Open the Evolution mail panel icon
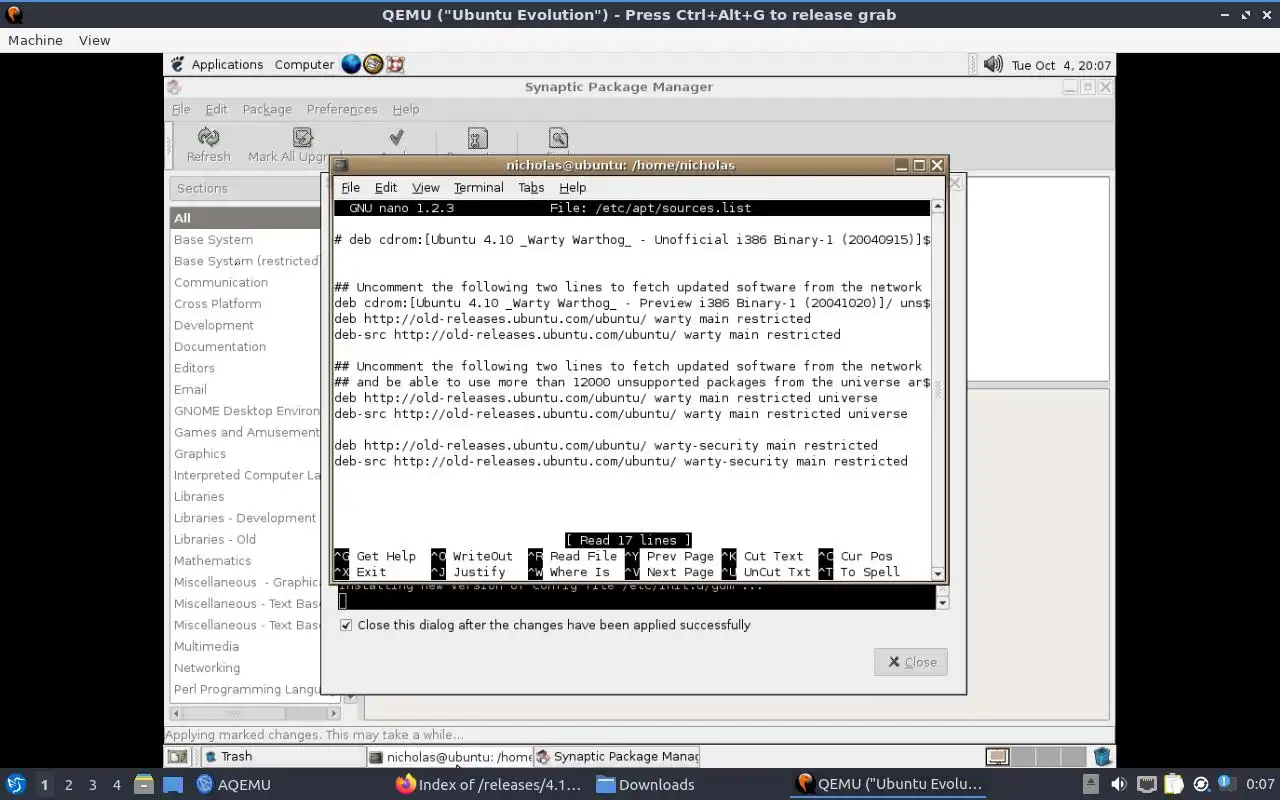Viewport: 1280px width, 800px height. 373,64
